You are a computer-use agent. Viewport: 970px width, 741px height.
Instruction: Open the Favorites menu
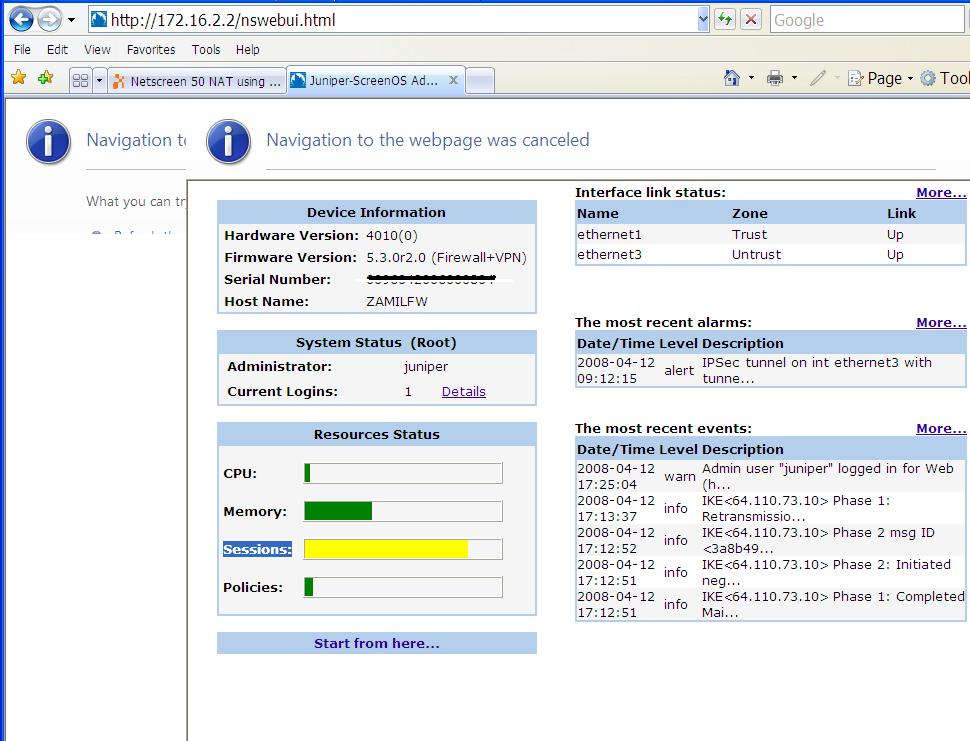(151, 49)
